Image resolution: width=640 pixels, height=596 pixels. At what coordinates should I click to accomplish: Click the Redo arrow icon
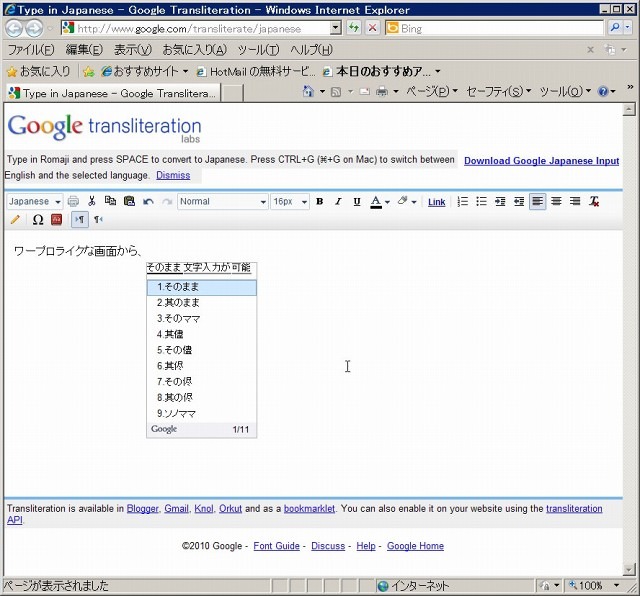[167, 202]
